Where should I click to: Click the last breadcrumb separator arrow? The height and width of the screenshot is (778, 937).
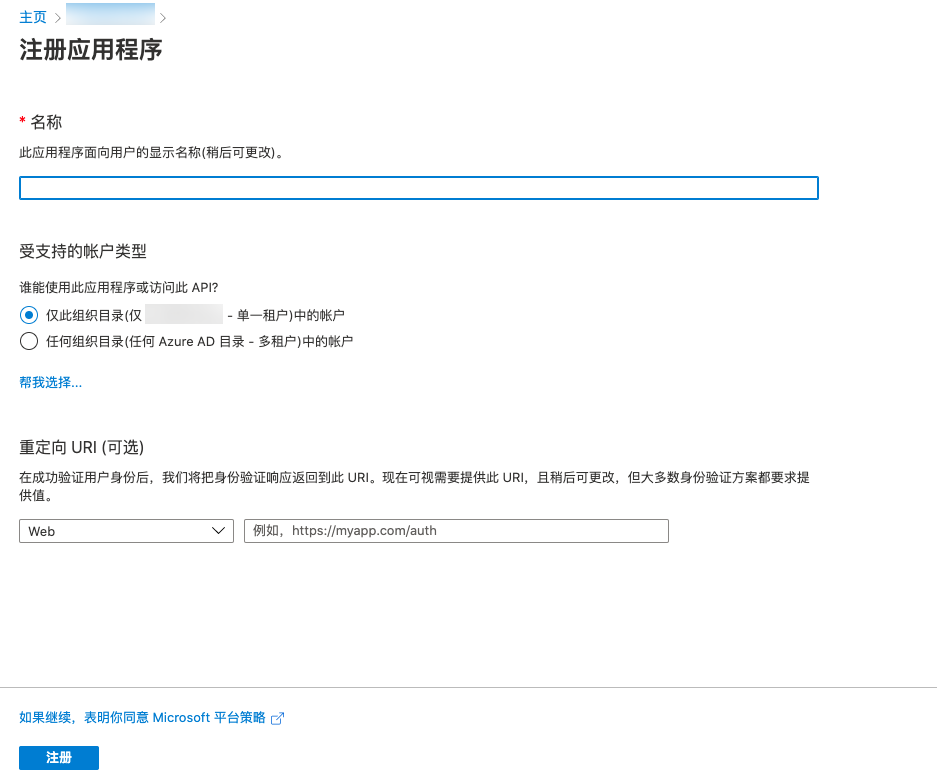point(163,18)
